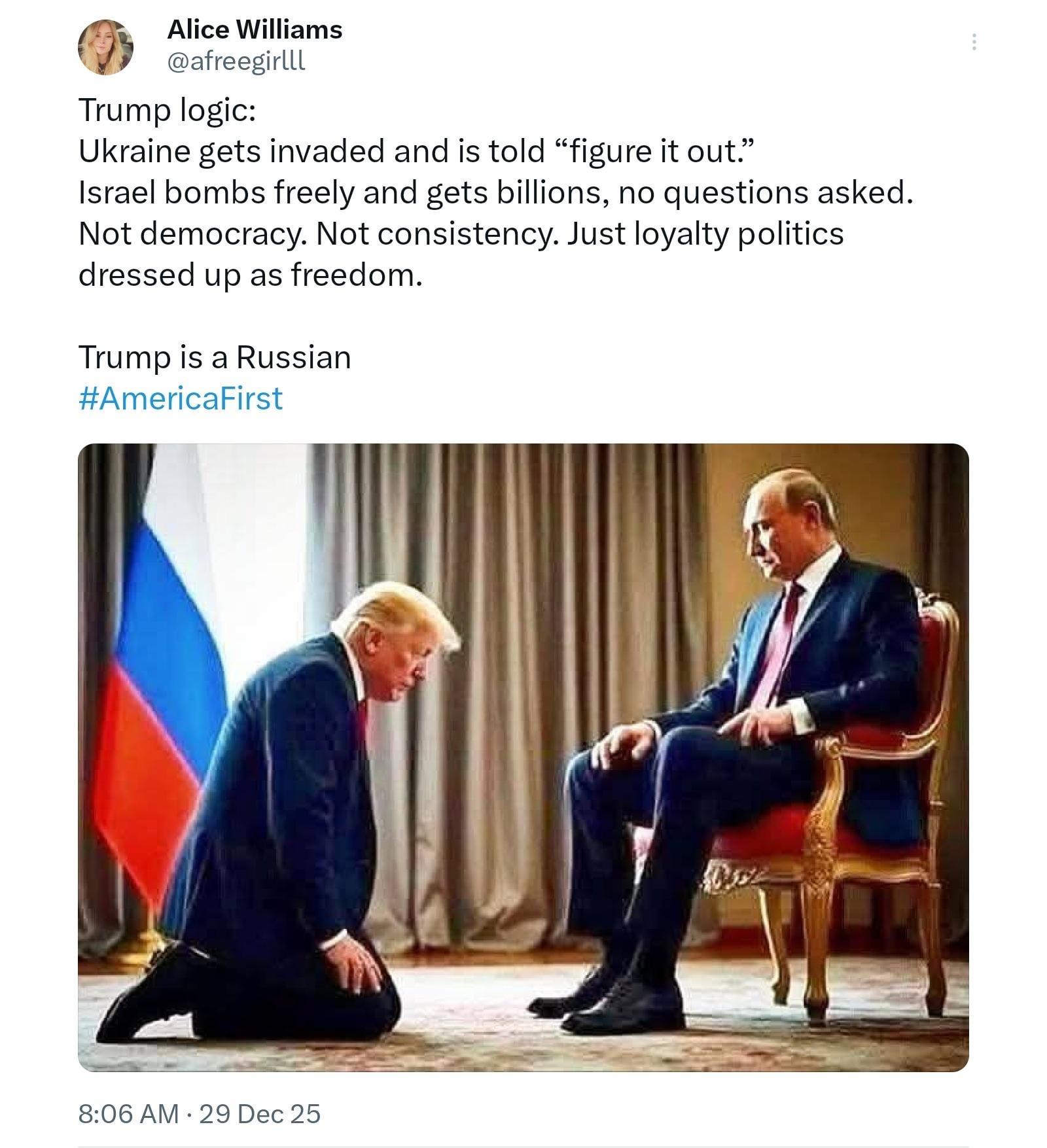Click Alice Williams' profile avatar
Image resolution: width=1047 pixels, height=1148 pixels.
point(105,47)
